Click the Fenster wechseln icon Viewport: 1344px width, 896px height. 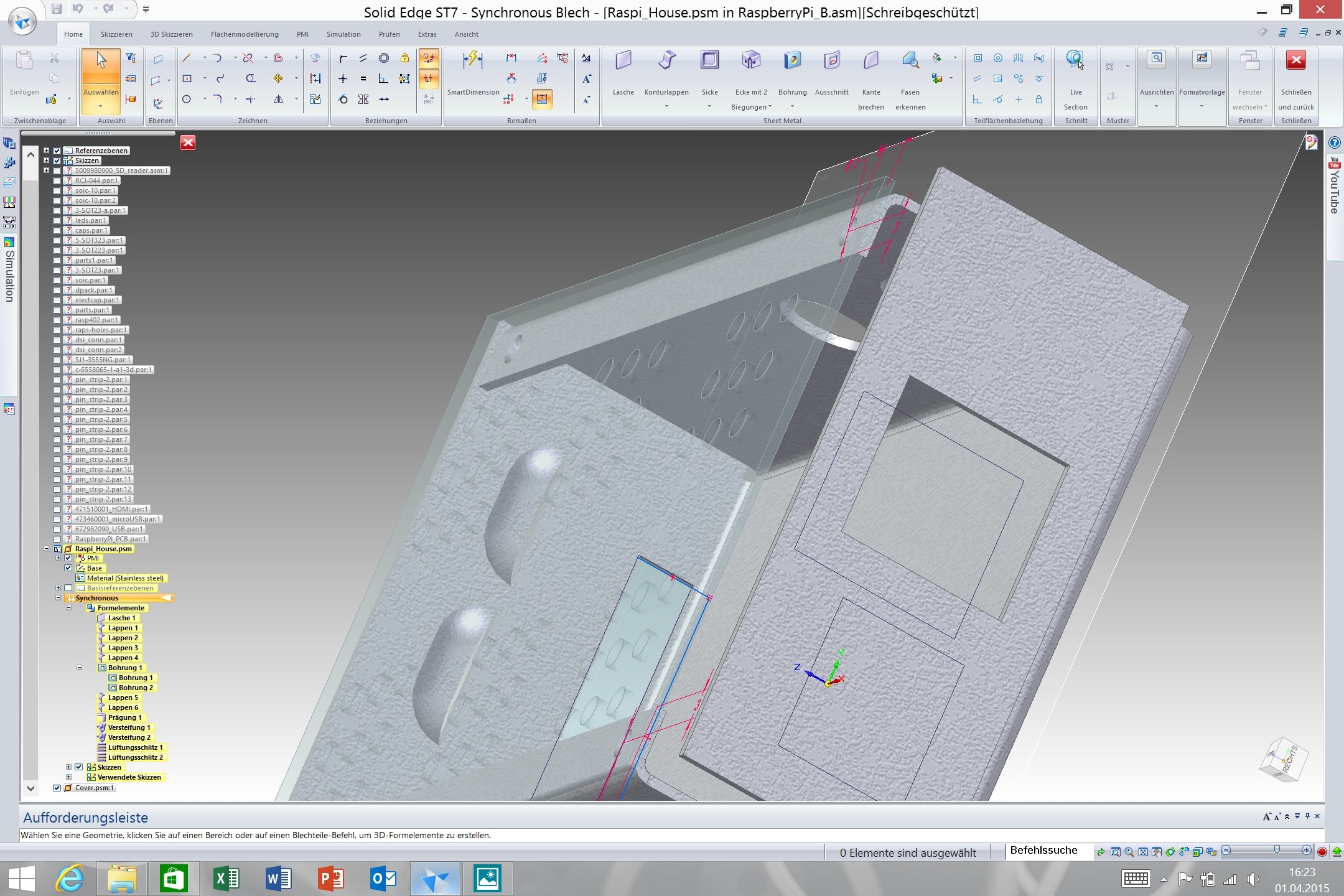(x=1250, y=60)
